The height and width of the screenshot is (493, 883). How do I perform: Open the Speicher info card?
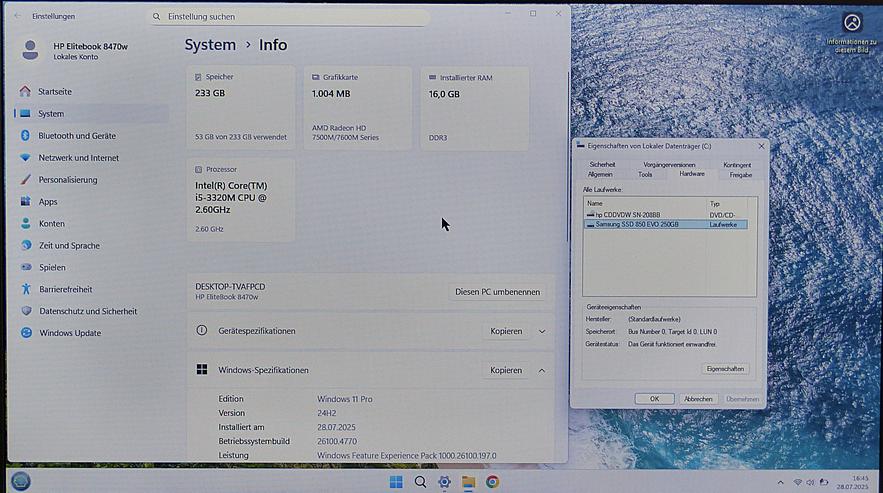pyautogui.click(x=241, y=108)
